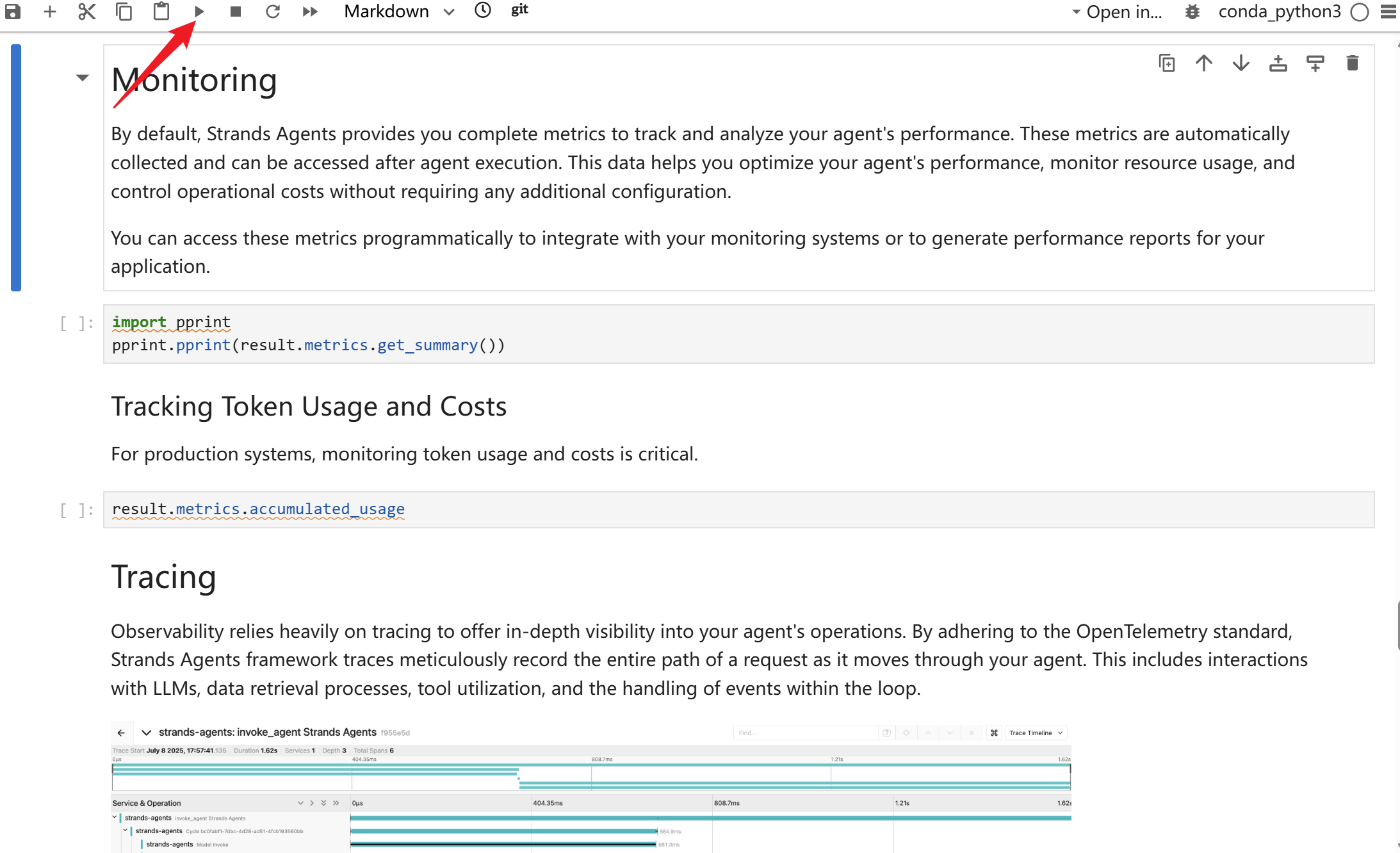Image resolution: width=1400 pixels, height=853 pixels.
Task: Delete the Monitoring cell with trash icon
Action: pyautogui.click(x=1352, y=63)
